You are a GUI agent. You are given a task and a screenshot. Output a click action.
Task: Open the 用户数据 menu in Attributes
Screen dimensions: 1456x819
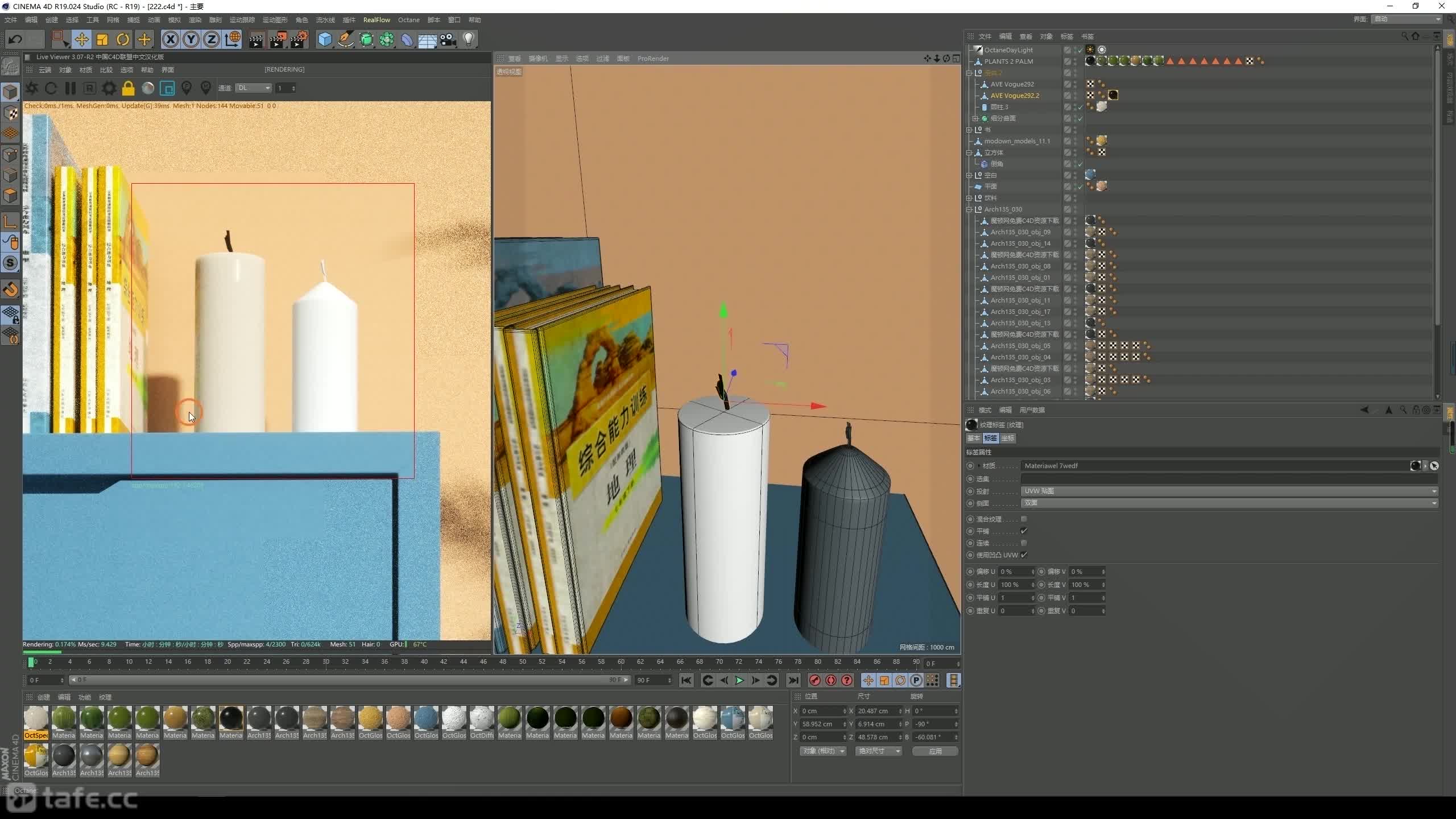[1032, 410]
